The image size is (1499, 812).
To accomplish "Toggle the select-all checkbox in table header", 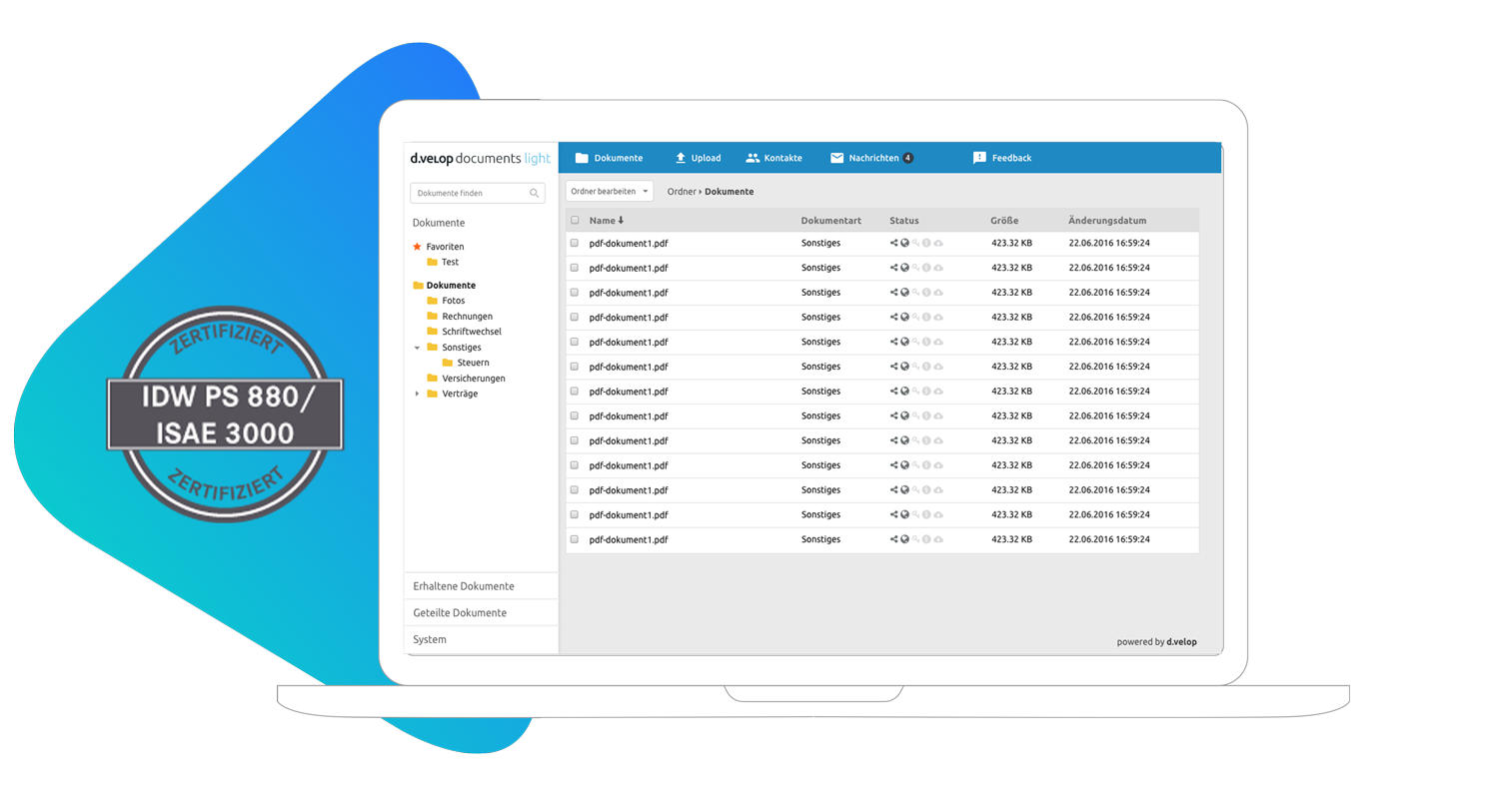I will coord(575,221).
